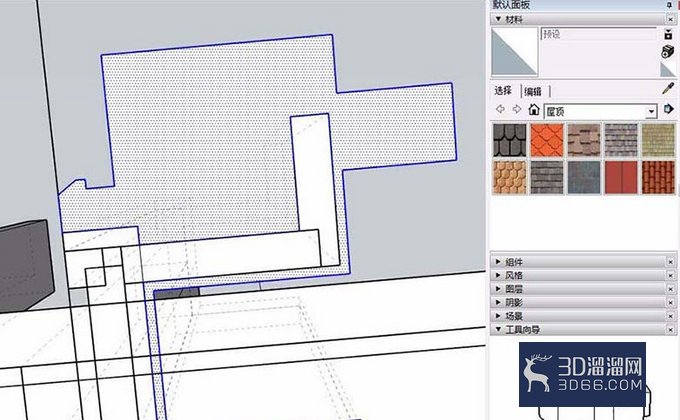The image size is (680, 420).
Task: Pick the blue-gray asphalt roofing material
Action: coord(584,177)
